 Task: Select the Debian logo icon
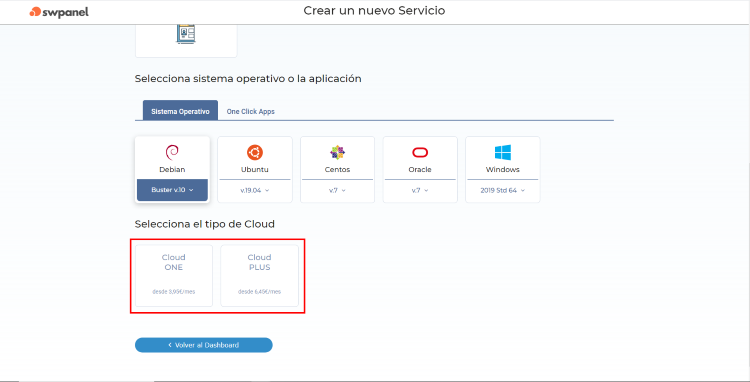point(172,153)
